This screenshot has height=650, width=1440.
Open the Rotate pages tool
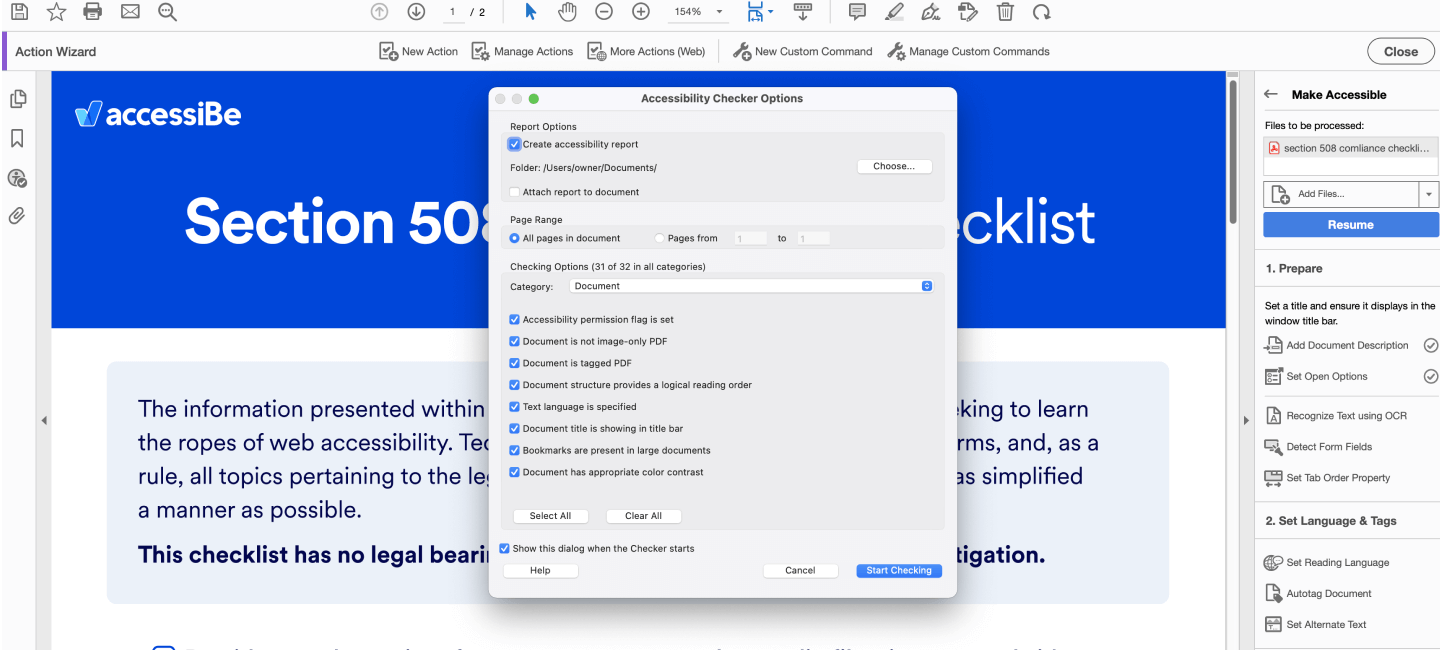[x=1042, y=12]
